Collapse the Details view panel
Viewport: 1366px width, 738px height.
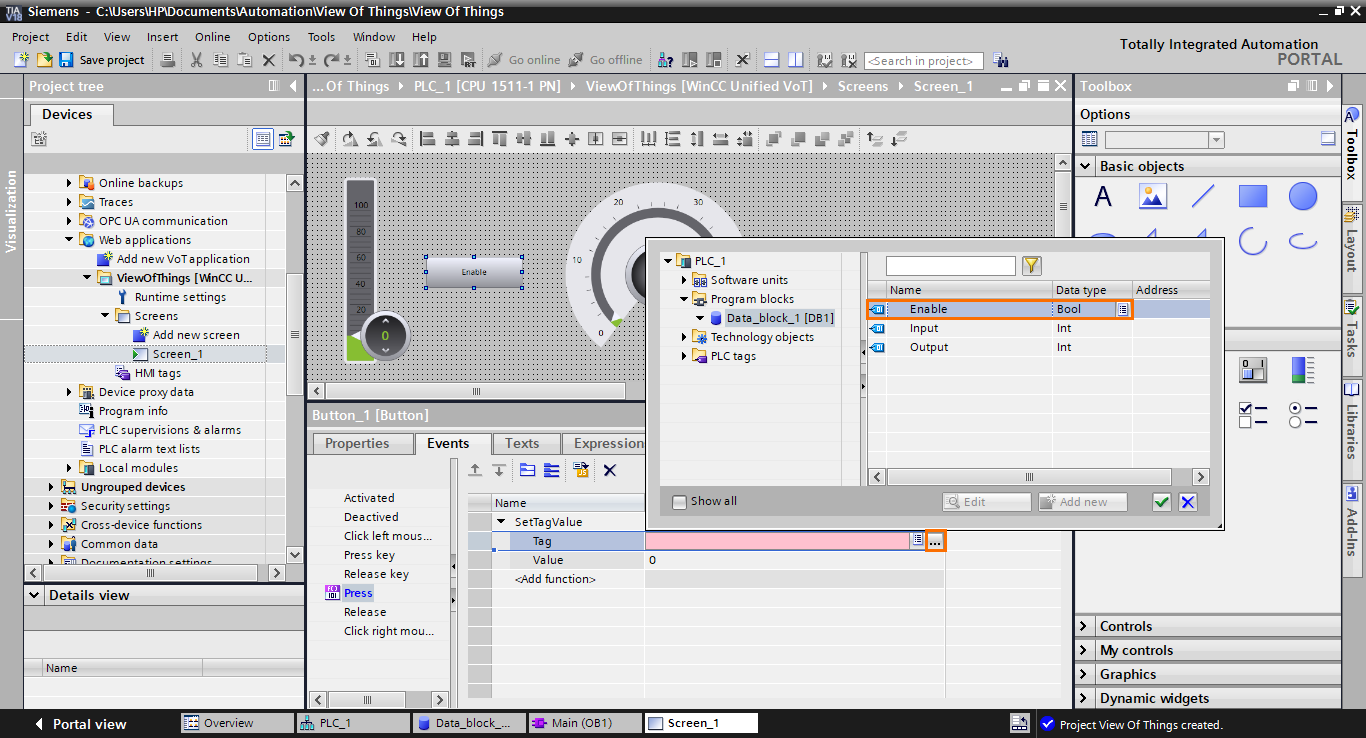(36, 595)
